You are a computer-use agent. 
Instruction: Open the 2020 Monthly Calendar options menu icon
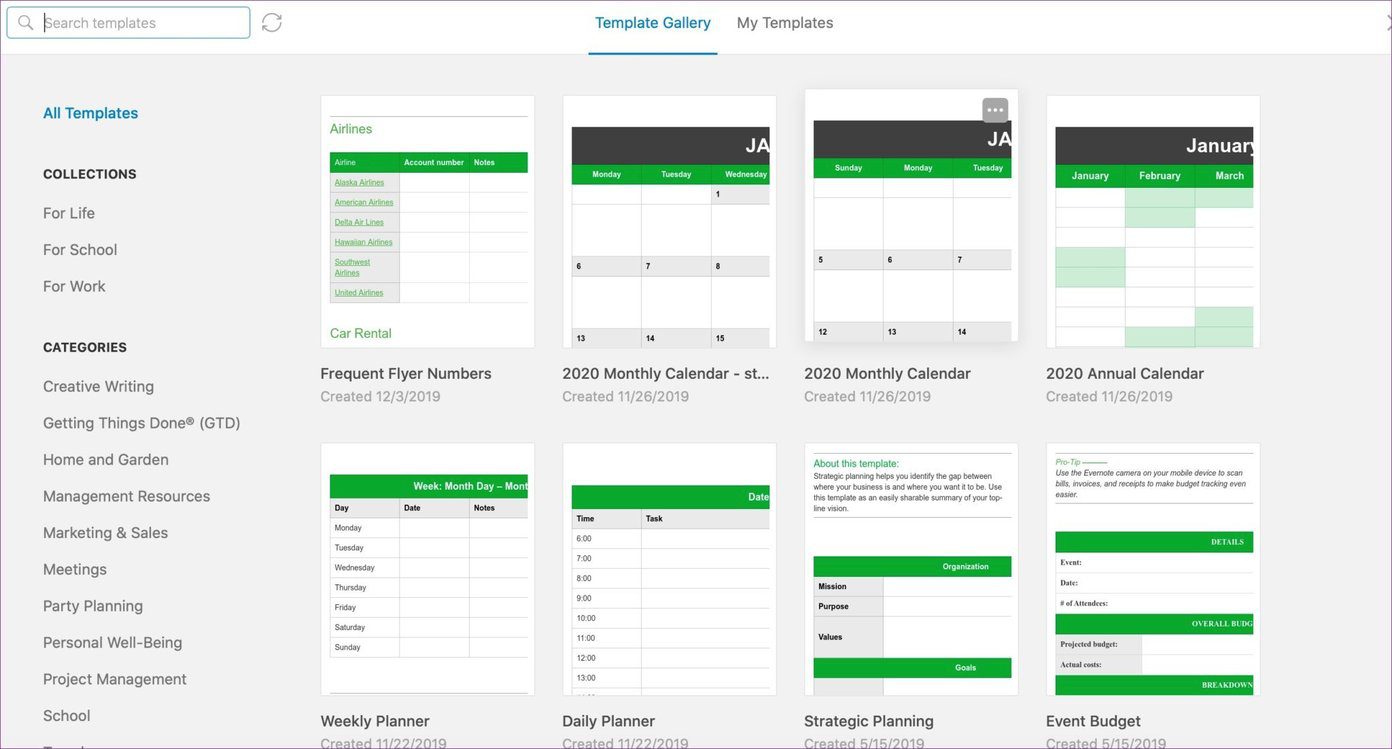pos(995,110)
